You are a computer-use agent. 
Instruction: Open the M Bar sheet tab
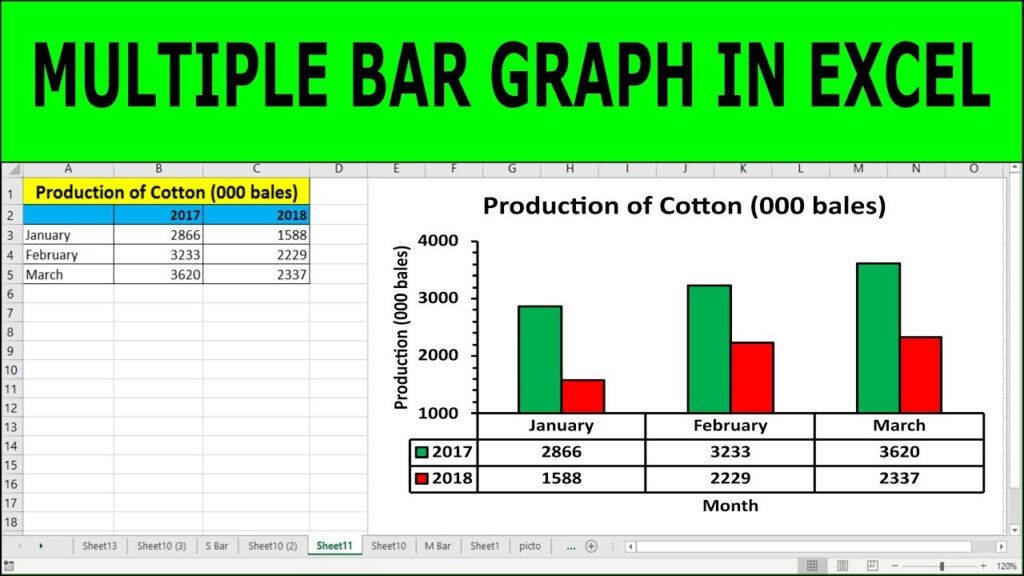point(438,546)
